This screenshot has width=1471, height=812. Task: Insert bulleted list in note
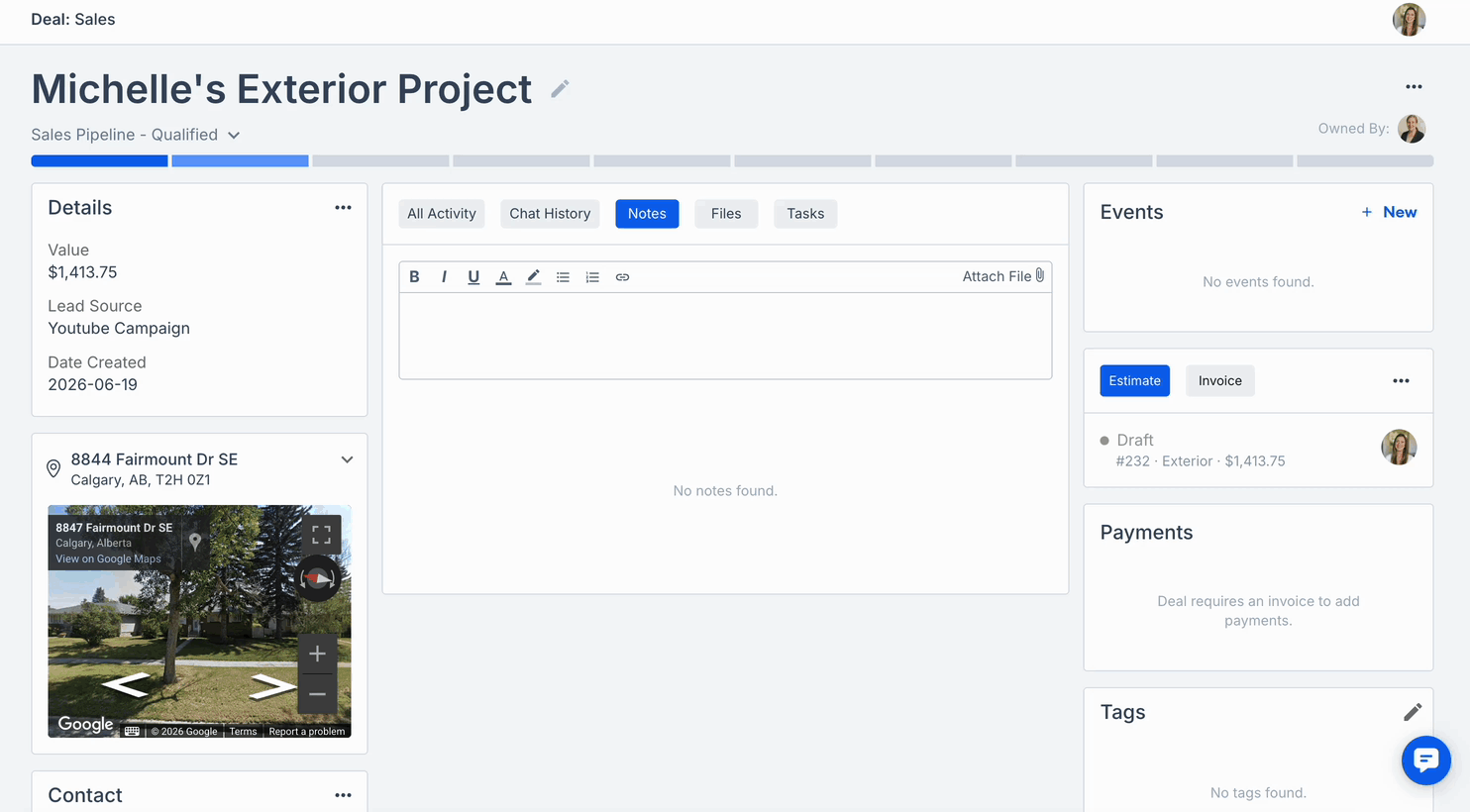pyautogui.click(x=563, y=277)
